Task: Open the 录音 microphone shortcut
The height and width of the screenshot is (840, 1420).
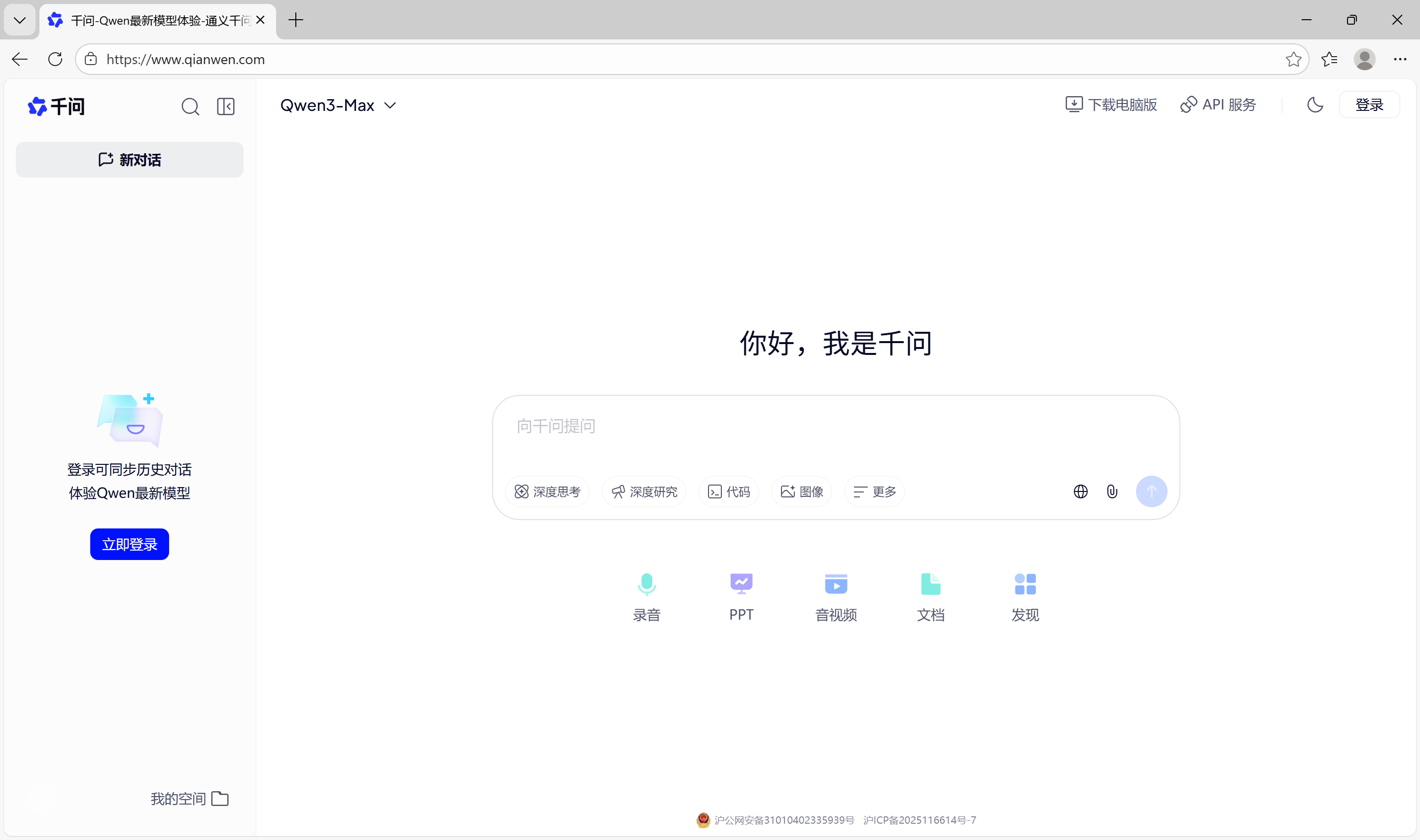Action: (646, 597)
